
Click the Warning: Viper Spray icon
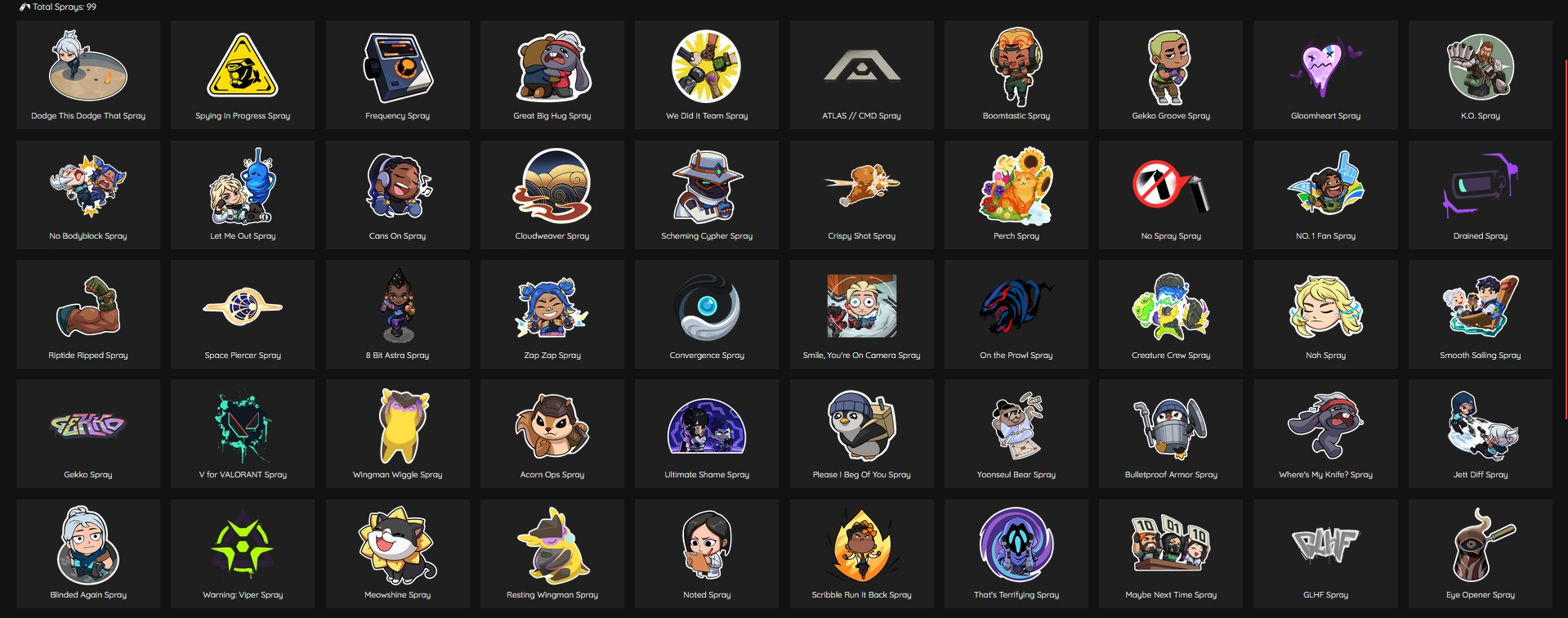(x=243, y=546)
